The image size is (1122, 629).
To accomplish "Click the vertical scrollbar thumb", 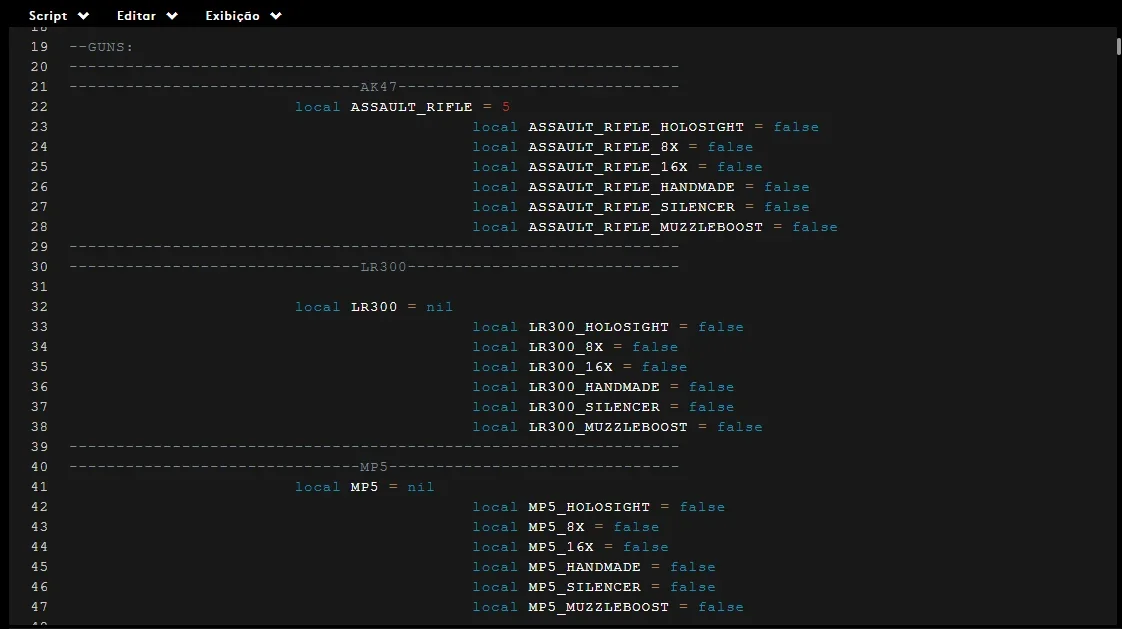I will coord(1118,47).
